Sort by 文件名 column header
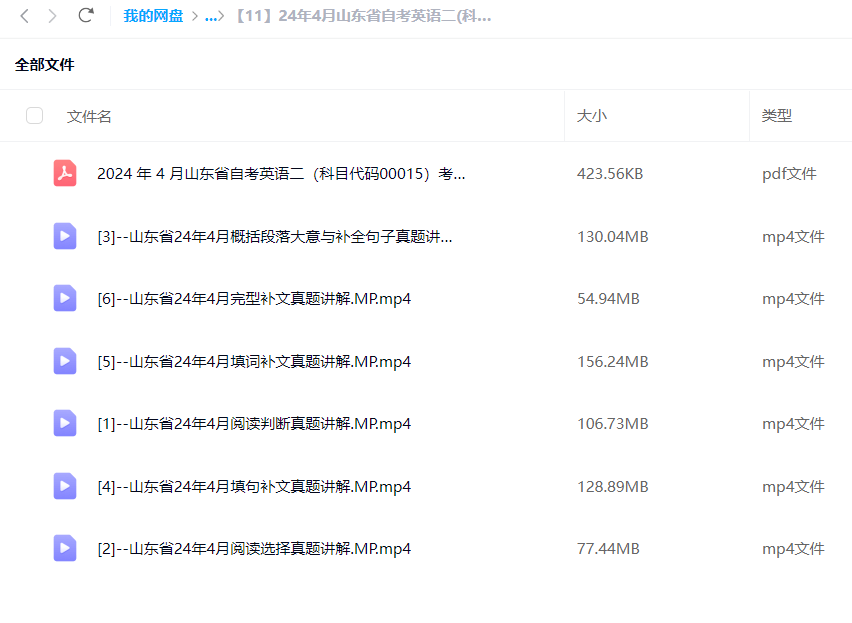 click(x=89, y=116)
